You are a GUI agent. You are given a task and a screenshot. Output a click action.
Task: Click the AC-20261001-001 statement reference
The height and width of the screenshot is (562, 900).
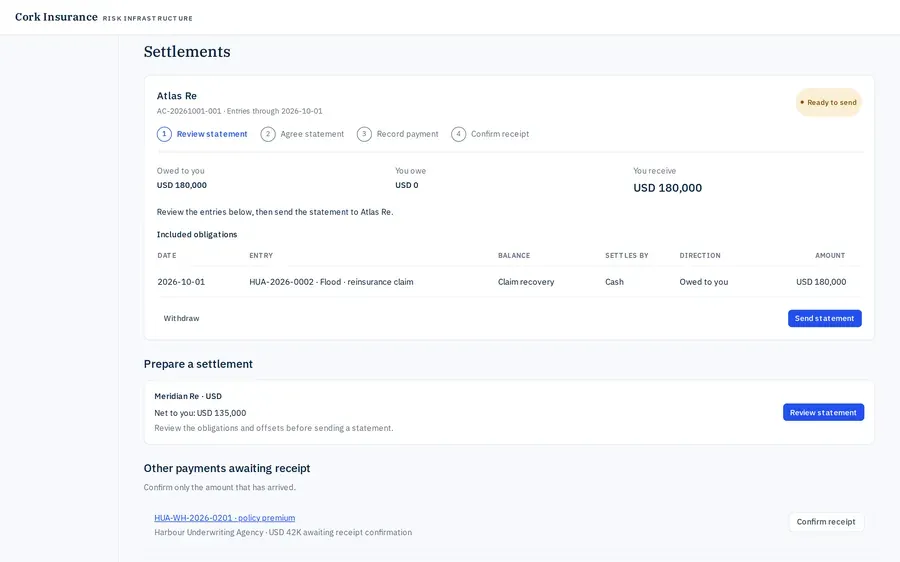pyautogui.click(x=189, y=111)
